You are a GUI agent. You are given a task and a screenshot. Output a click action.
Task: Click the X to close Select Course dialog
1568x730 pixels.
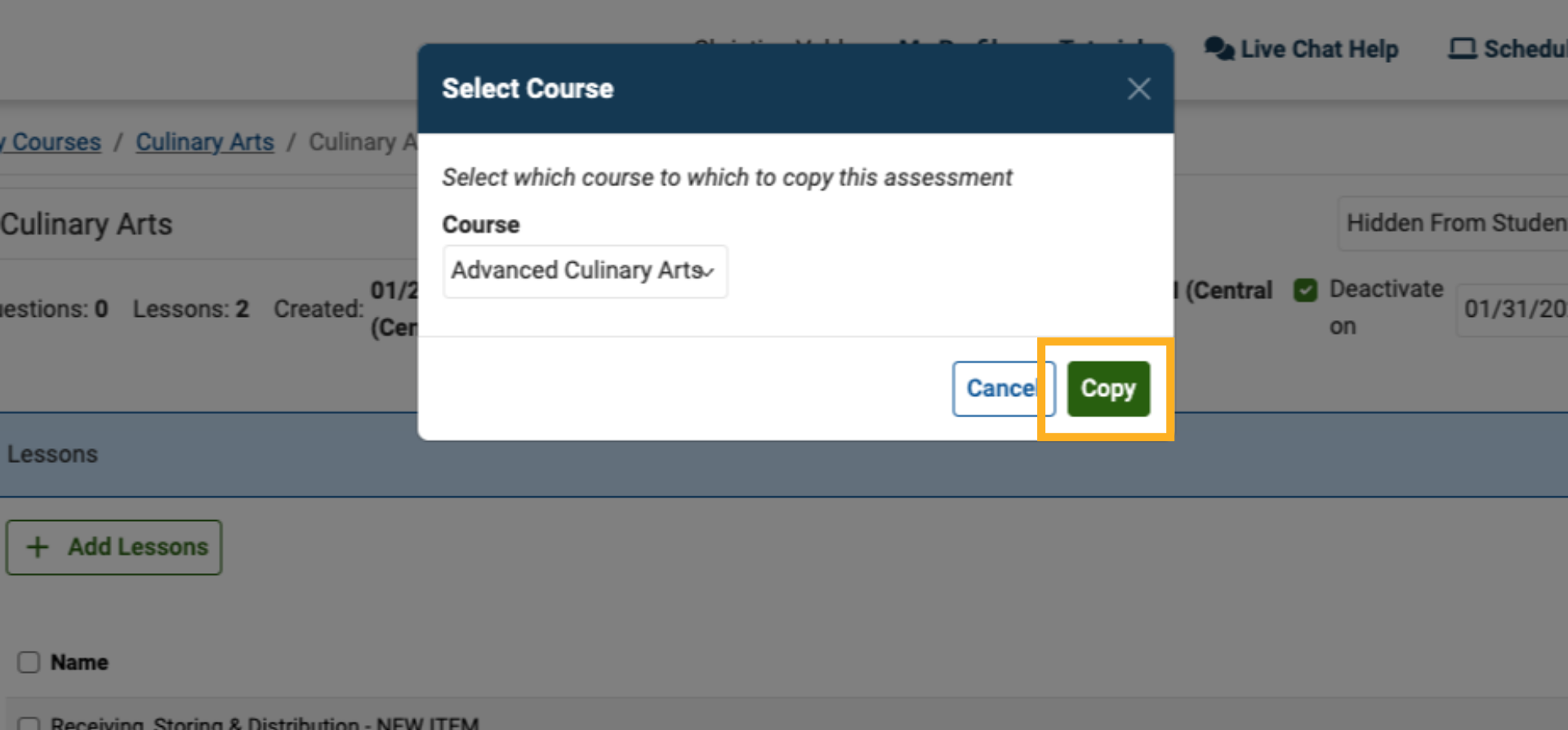click(1138, 88)
